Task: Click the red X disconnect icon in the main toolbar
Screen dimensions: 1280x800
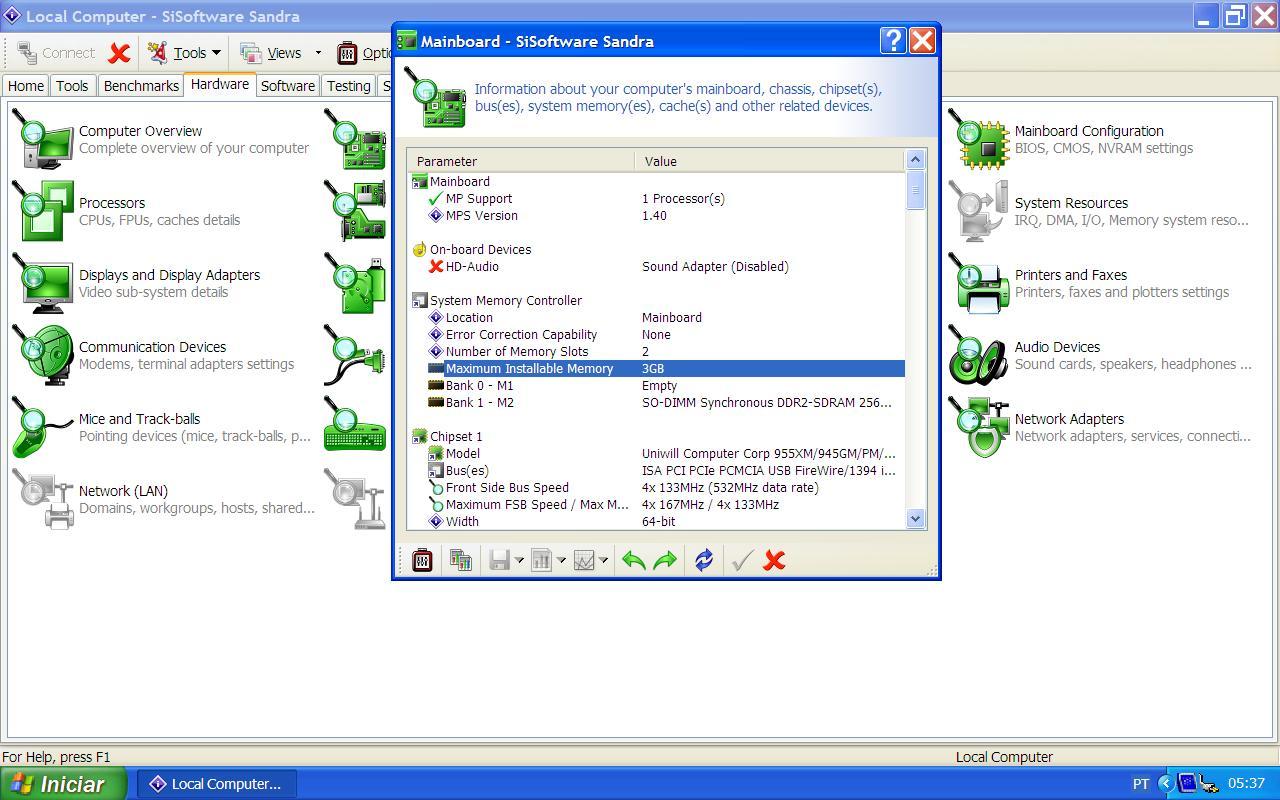Action: 120,53
